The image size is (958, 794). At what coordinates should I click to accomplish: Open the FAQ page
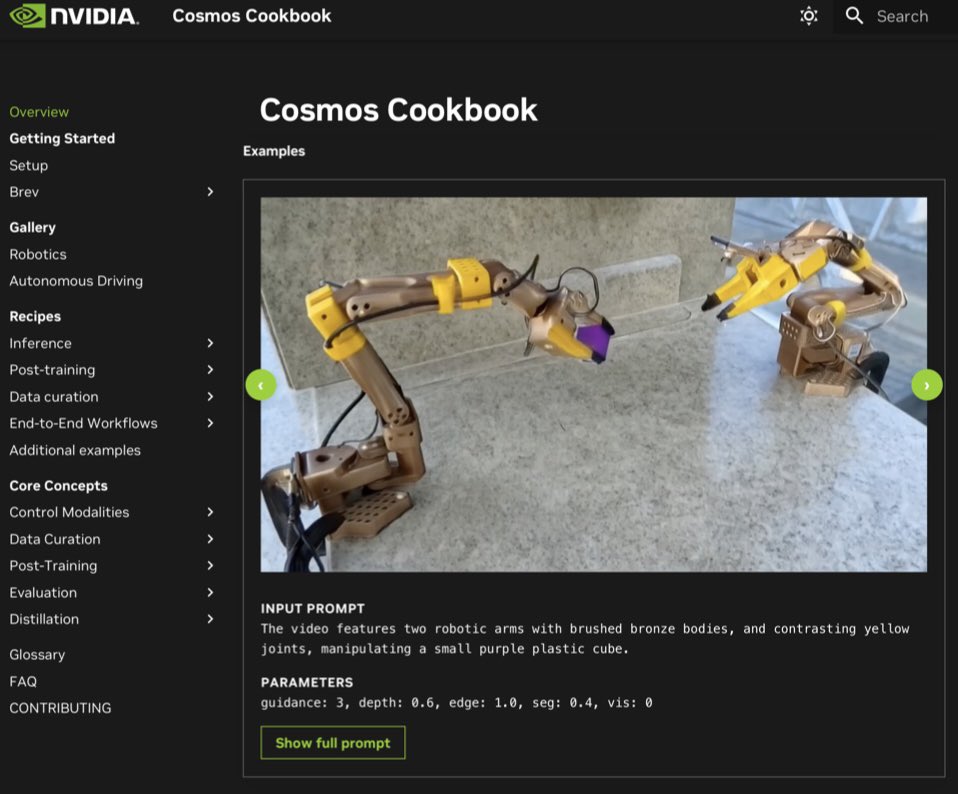23,682
